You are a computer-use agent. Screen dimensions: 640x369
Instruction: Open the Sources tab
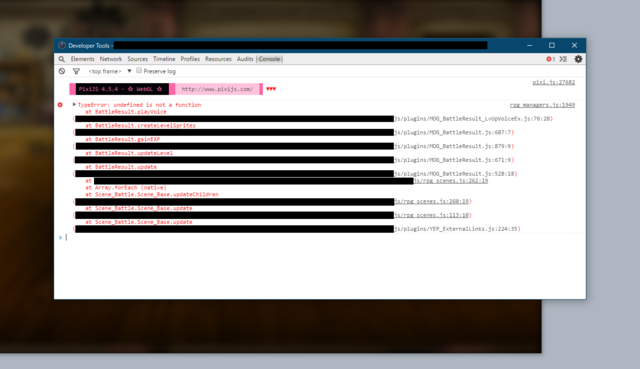pos(138,59)
